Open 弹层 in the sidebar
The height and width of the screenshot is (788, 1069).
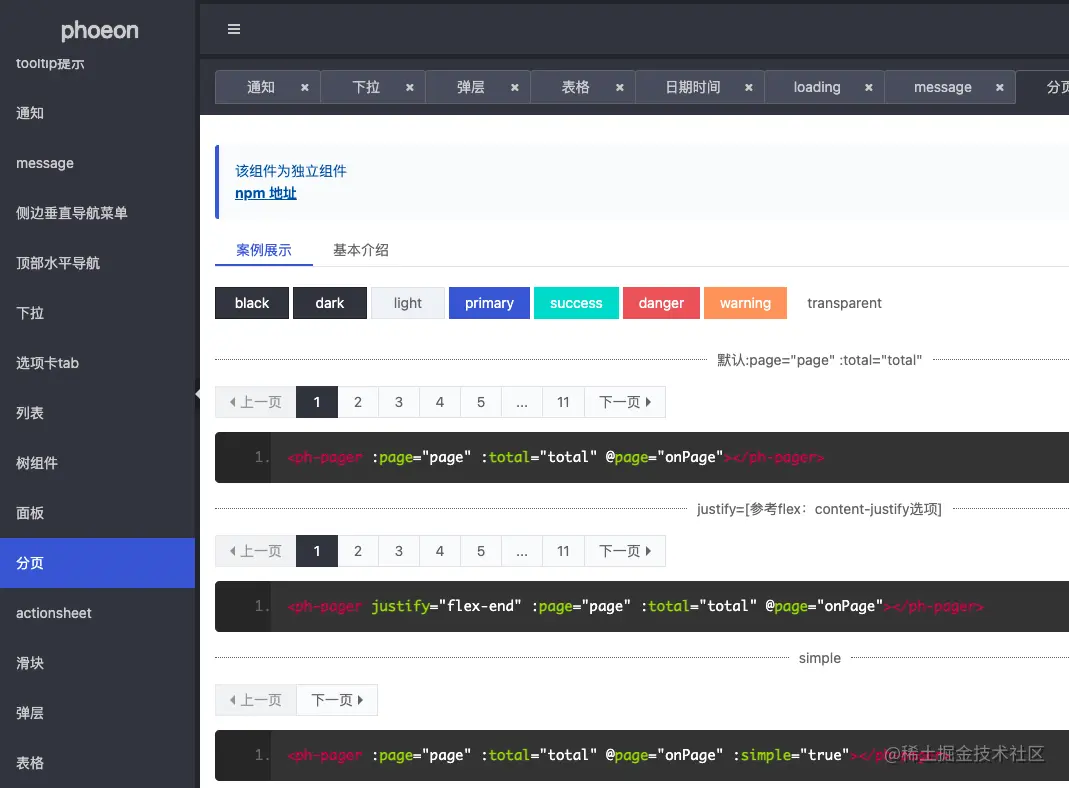click(97, 713)
